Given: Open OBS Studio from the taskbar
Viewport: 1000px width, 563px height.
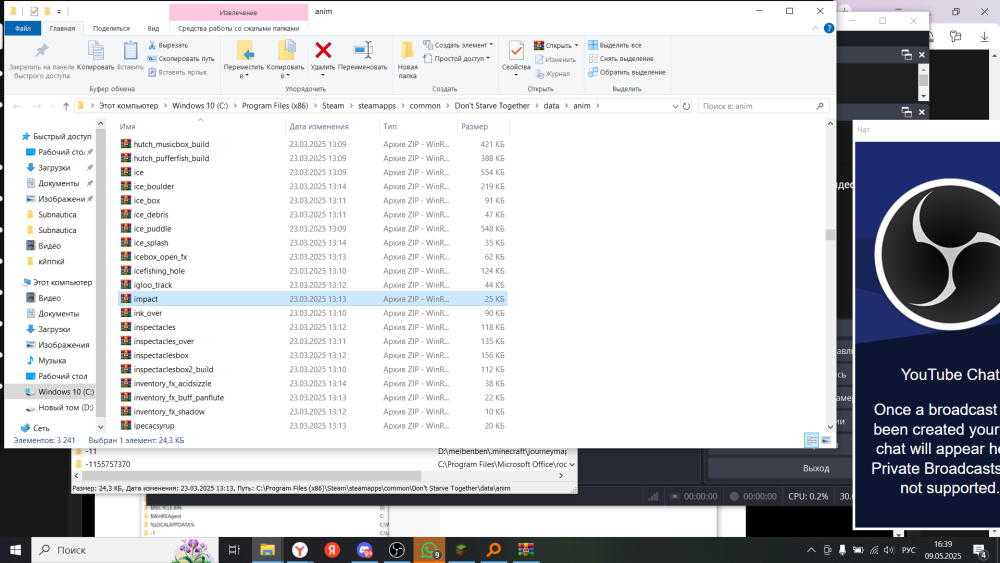Looking at the screenshot, I should [397, 550].
